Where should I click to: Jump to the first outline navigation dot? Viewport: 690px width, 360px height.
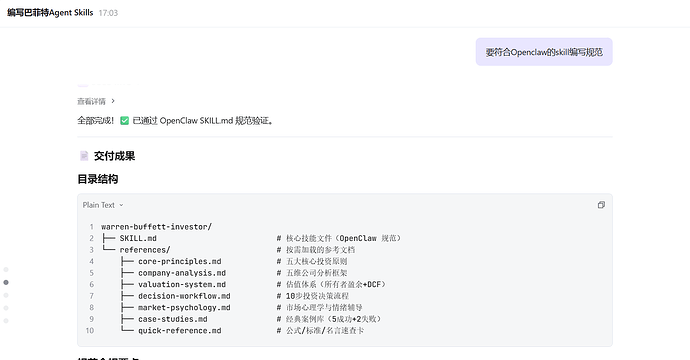(6, 269)
